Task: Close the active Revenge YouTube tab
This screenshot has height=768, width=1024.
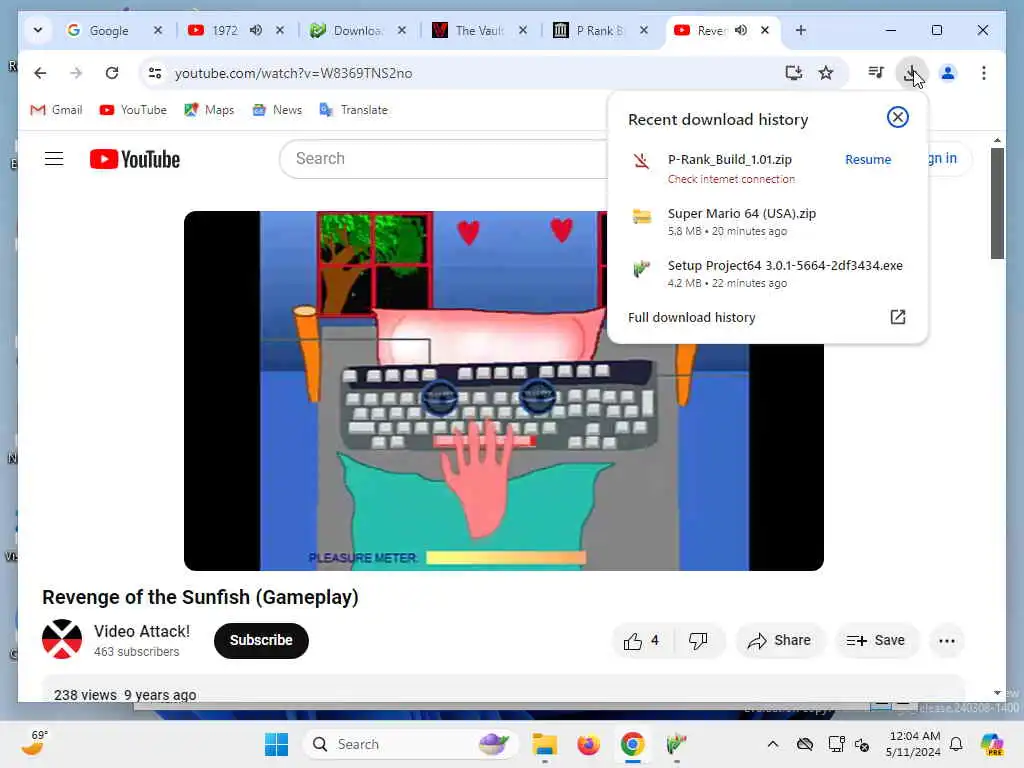Action: point(765,30)
